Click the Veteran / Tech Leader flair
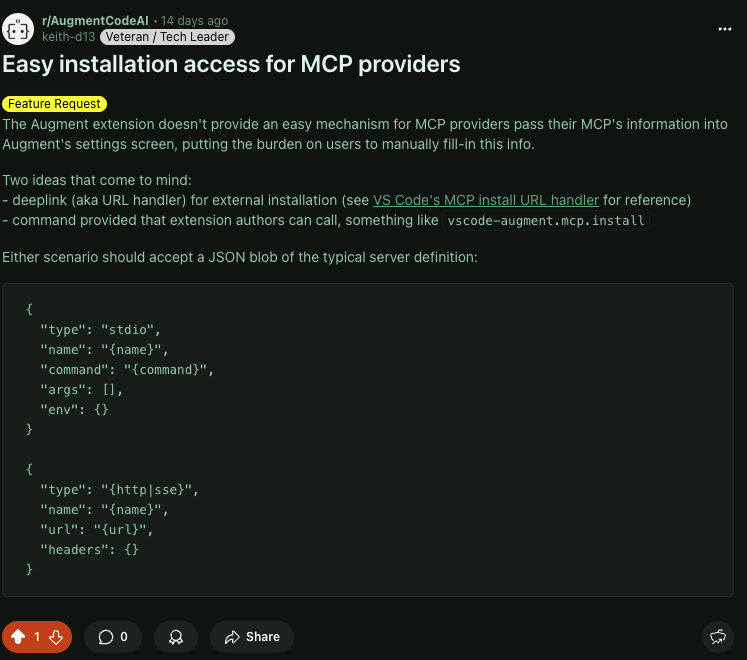The width and height of the screenshot is (747, 660). [167, 37]
